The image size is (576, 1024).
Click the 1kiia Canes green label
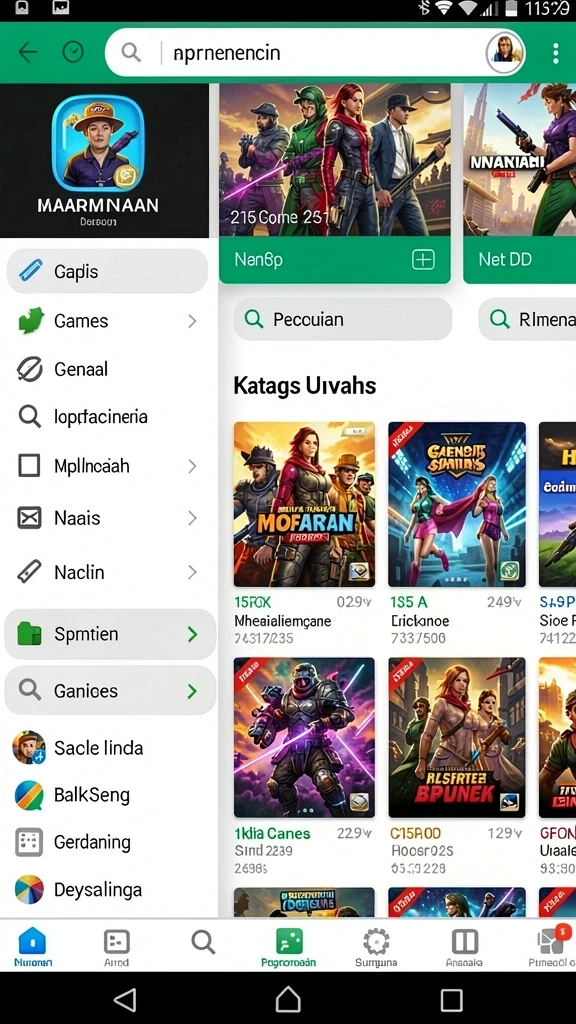point(272,833)
